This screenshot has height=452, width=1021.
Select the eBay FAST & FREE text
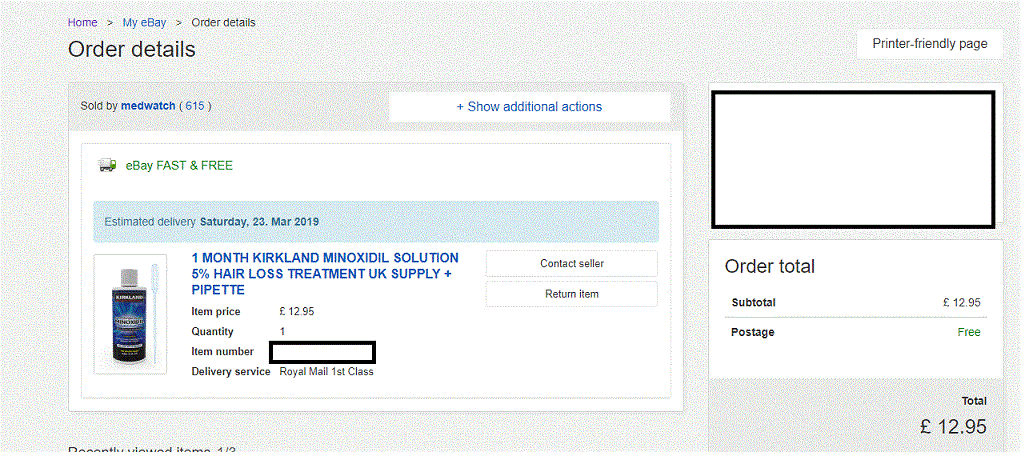click(x=179, y=165)
